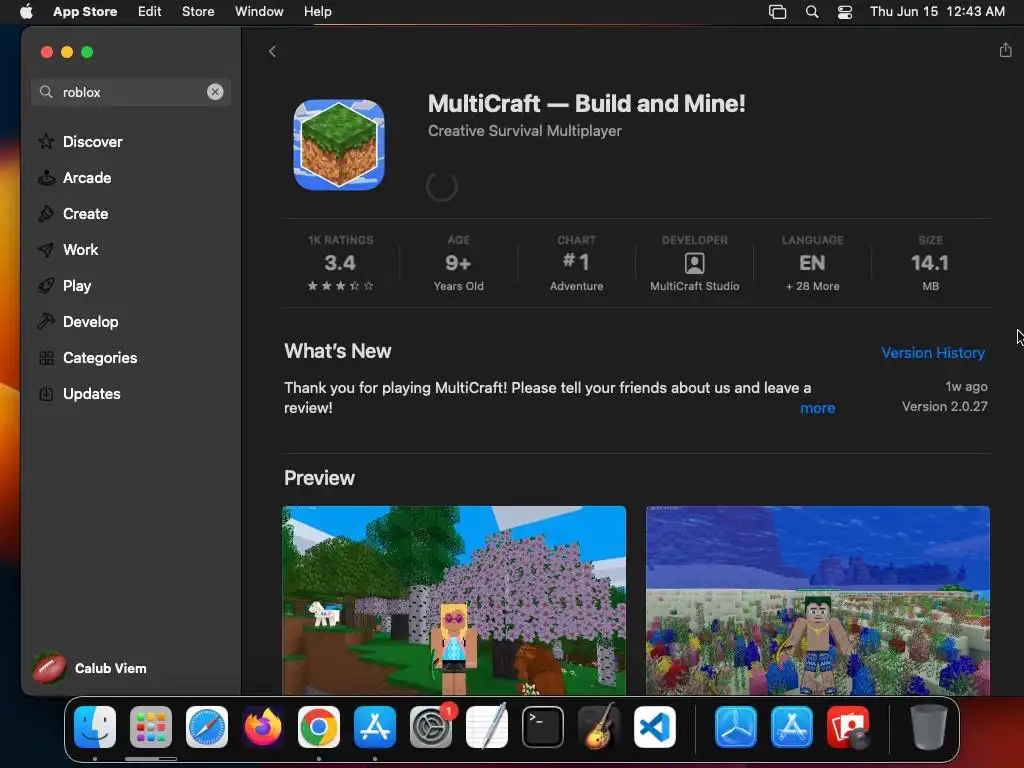Minimize the App Store window
Image resolution: width=1024 pixels, height=768 pixels.
point(67,52)
